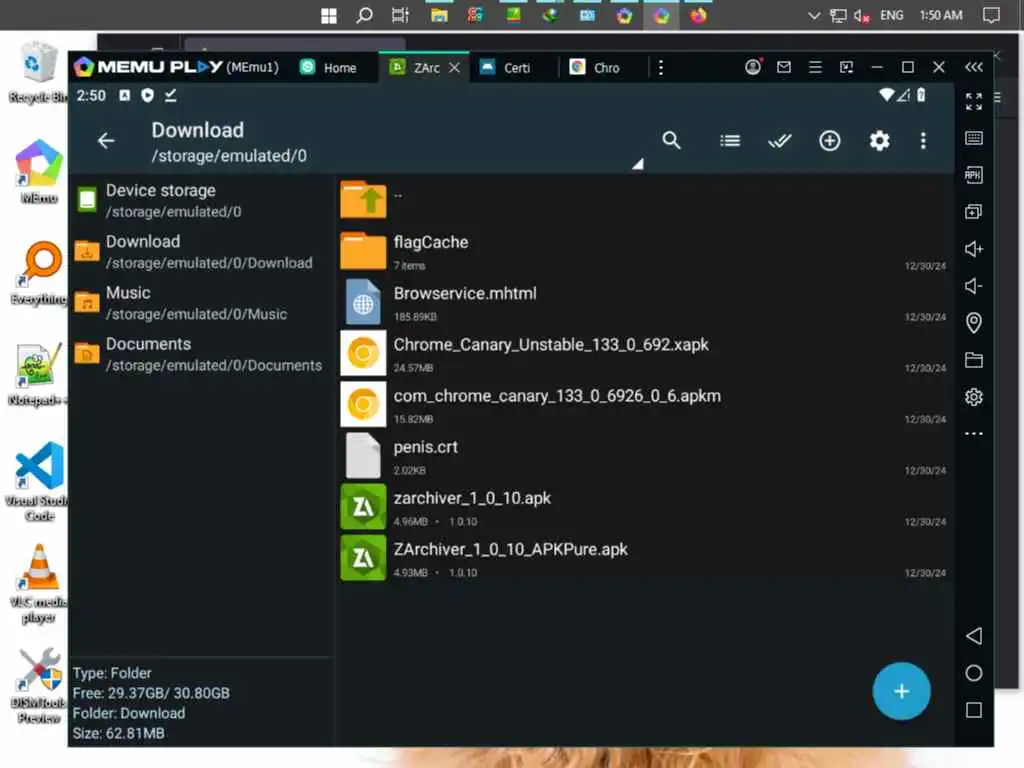
Task: Open Everything desktop shortcut
Action: pyautogui.click(x=39, y=273)
